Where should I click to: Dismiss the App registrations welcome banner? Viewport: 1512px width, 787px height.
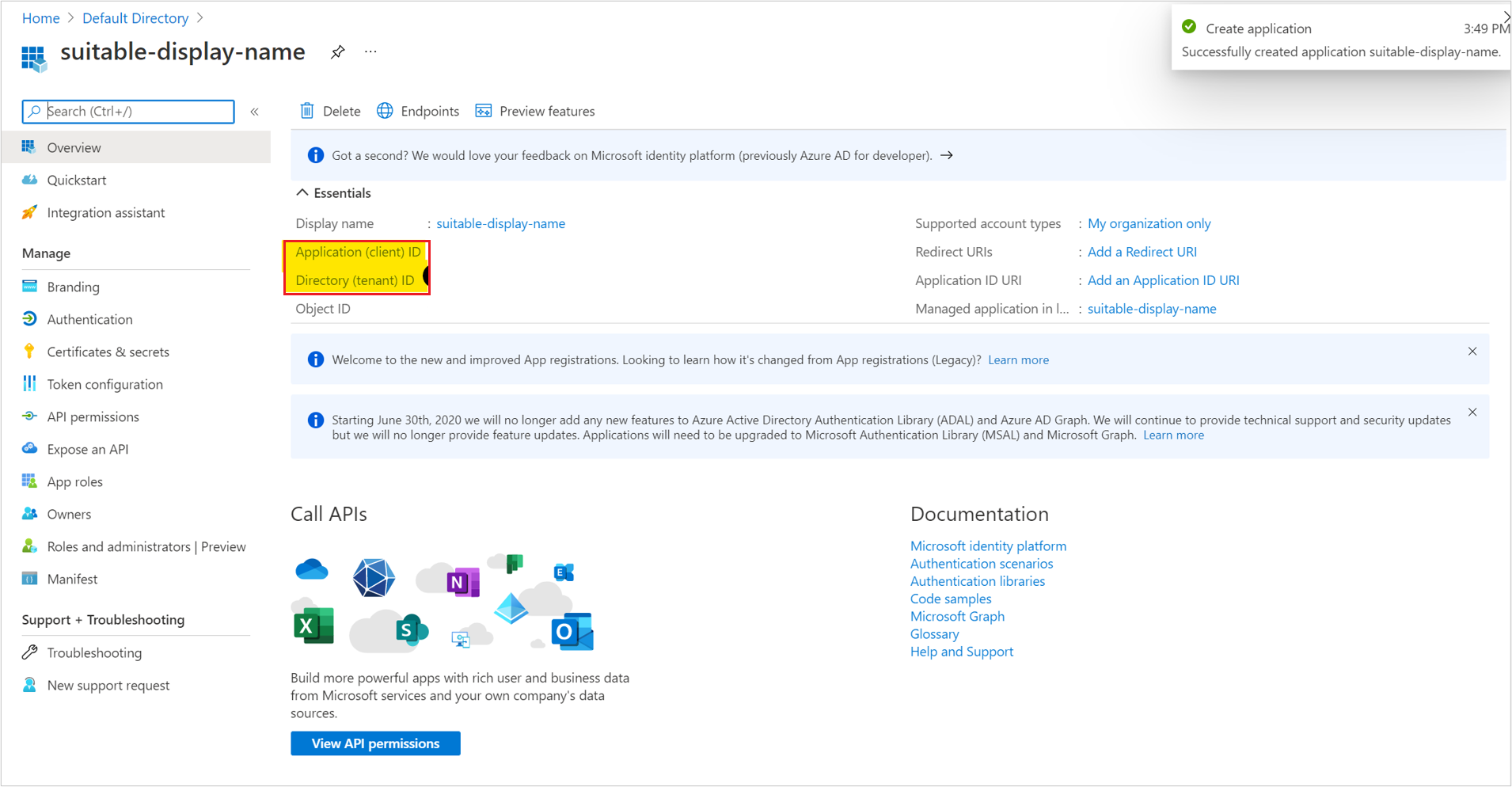point(1472,352)
